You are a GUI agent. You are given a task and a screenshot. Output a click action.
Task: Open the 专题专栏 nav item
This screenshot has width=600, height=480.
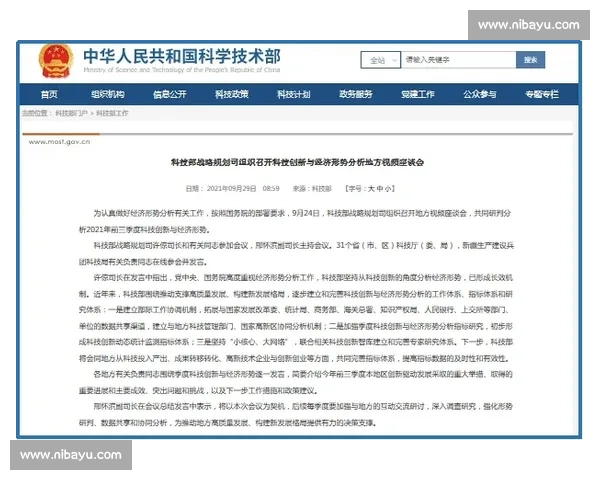coord(542,94)
